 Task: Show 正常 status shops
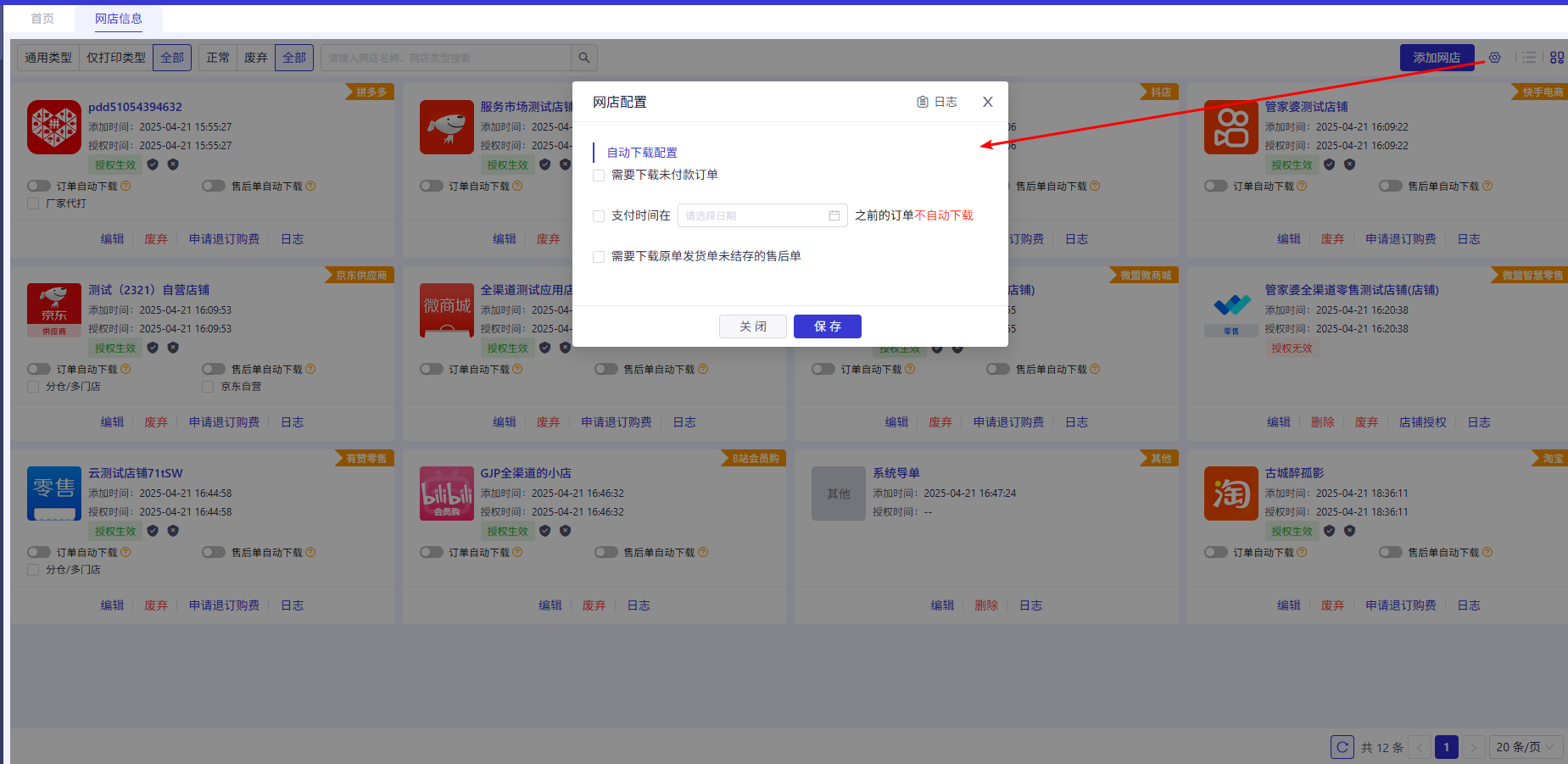(218, 58)
